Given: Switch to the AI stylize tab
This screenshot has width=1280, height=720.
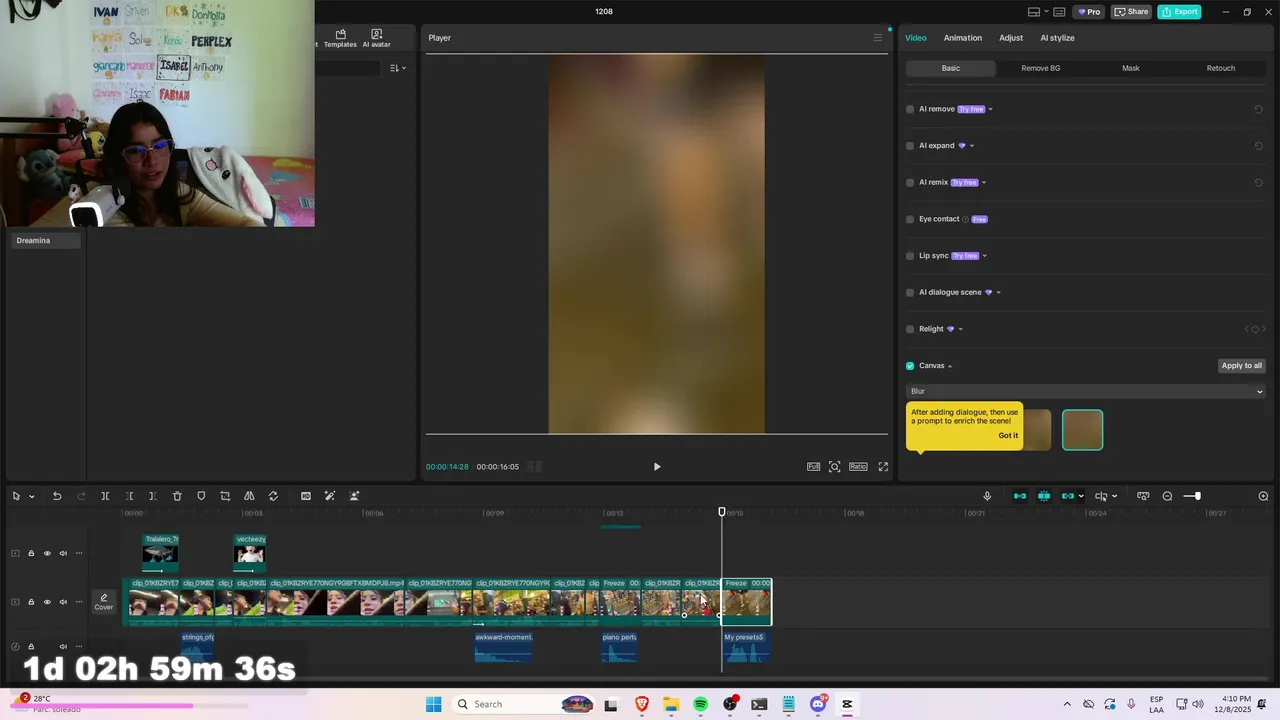Looking at the screenshot, I should (x=1057, y=38).
